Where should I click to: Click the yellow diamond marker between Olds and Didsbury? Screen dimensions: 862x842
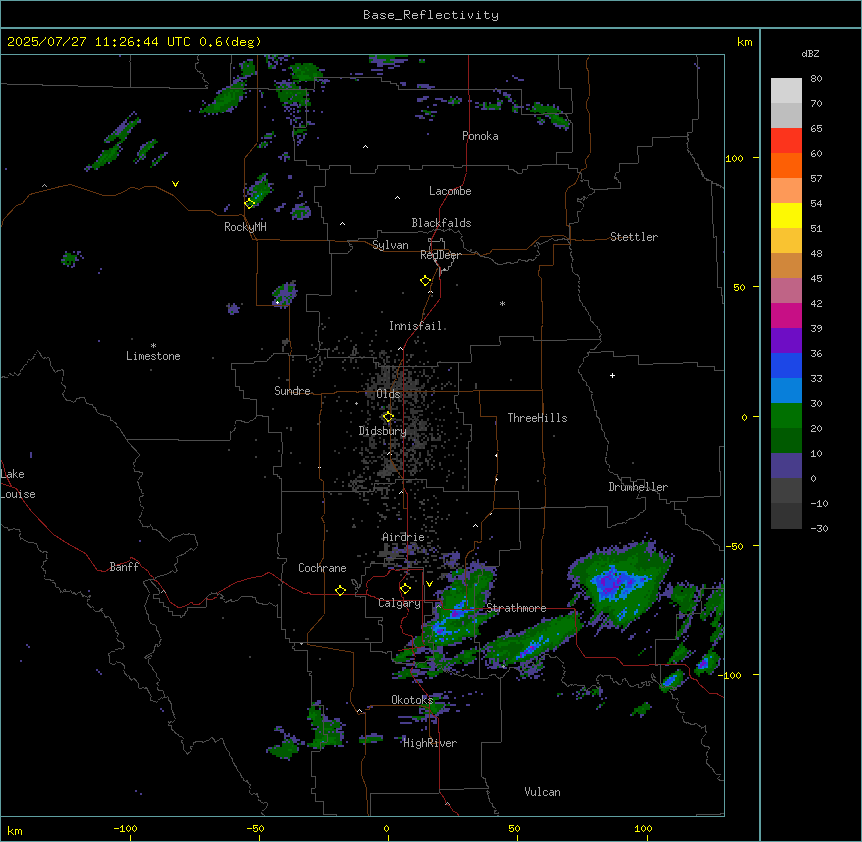click(388, 417)
